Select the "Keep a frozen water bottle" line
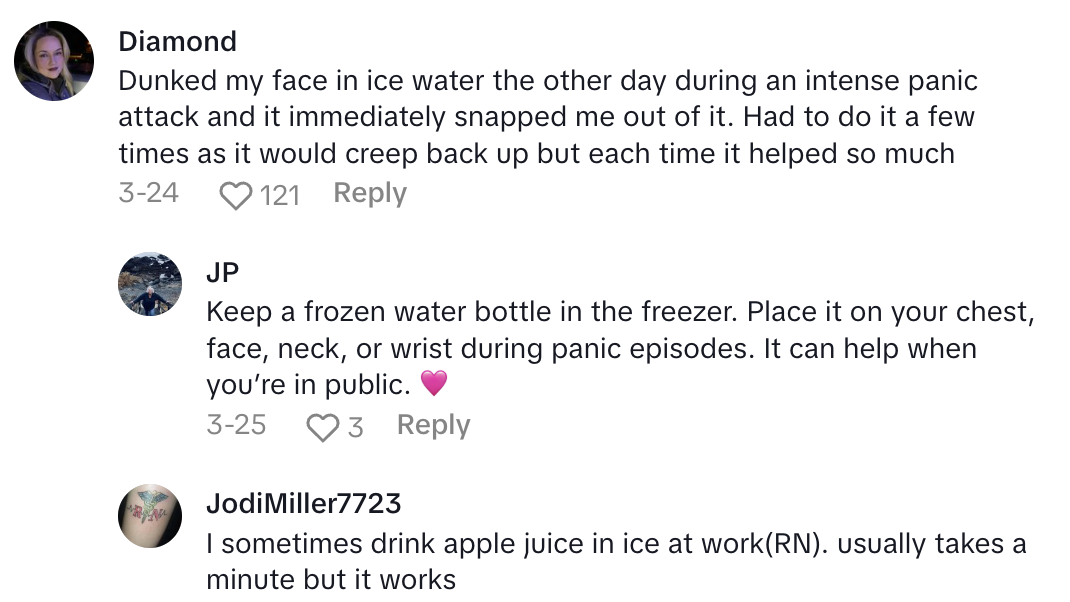The height and width of the screenshot is (602, 1070). click(618, 311)
